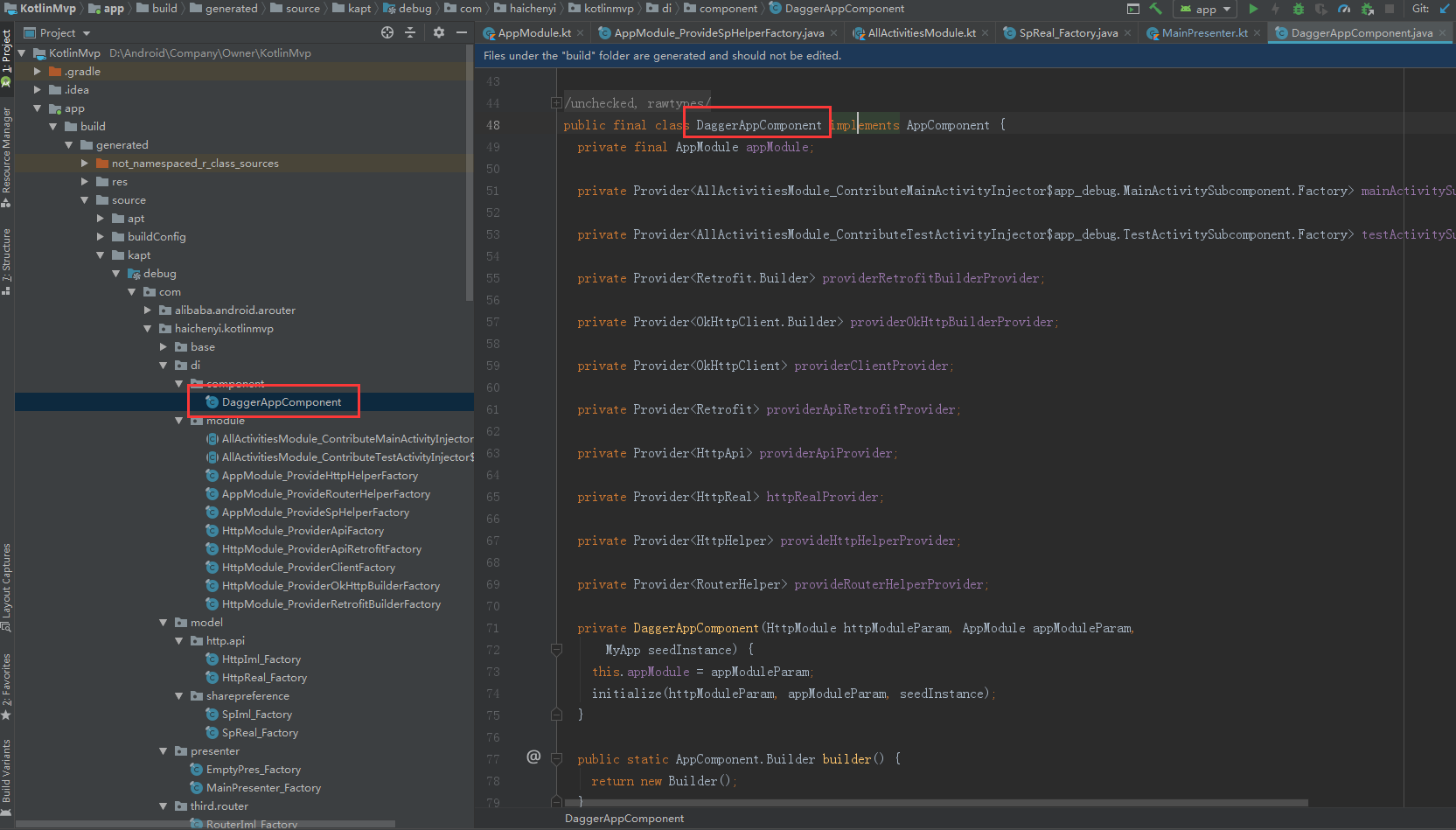Collapse the app module node
This screenshot has width=1456, height=830.
(38, 108)
